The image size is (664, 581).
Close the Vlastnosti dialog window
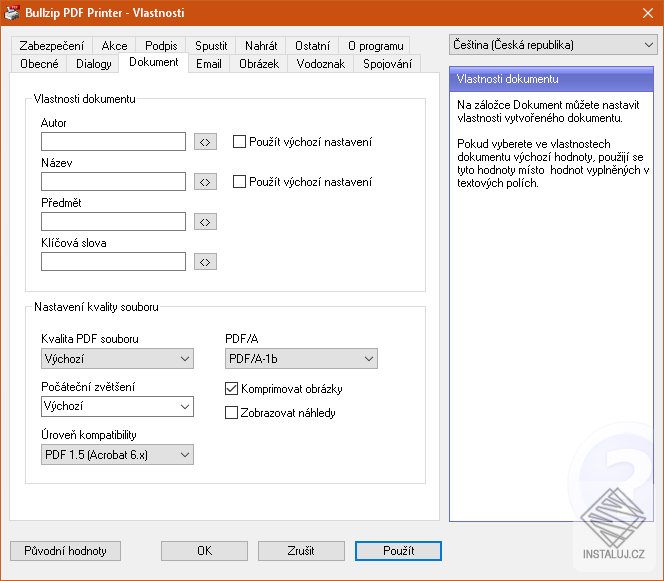click(x=648, y=13)
